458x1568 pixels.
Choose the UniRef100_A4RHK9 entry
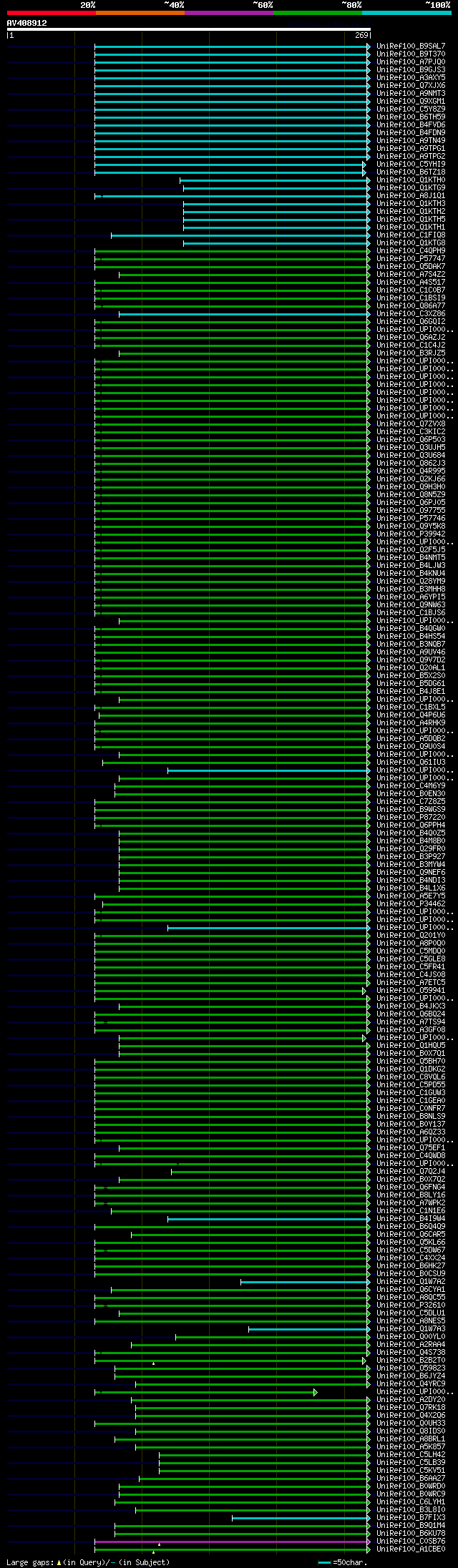[411, 723]
